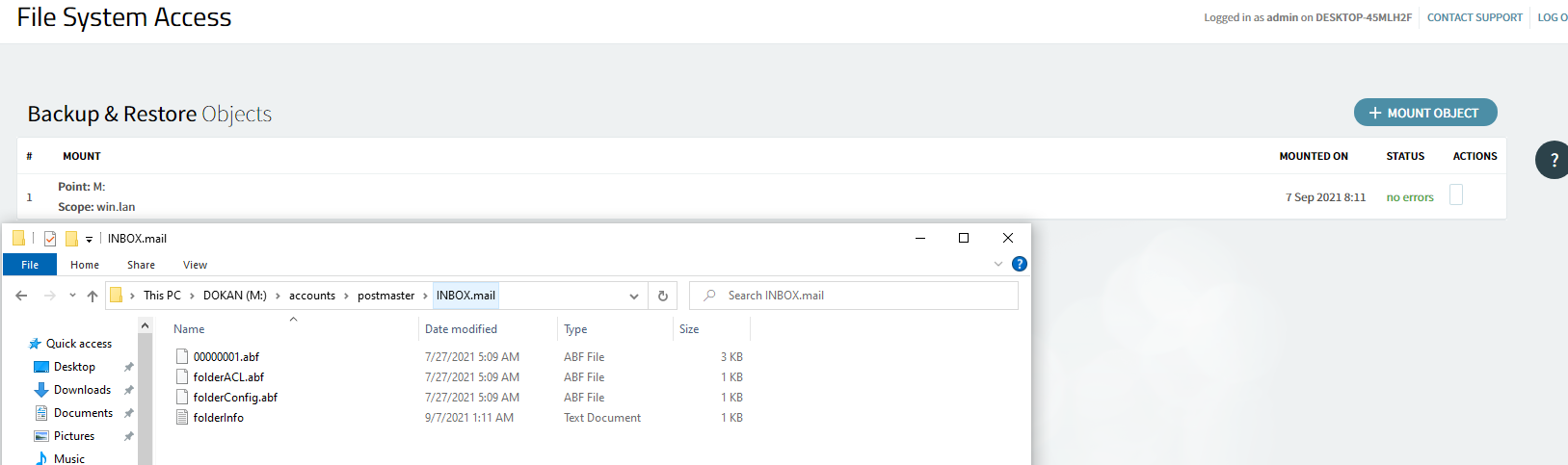The height and width of the screenshot is (465, 1568).
Task: Click 'DOKAN (M:)' in the breadcrumb
Action: pyautogui.click(x=234, y=296)
